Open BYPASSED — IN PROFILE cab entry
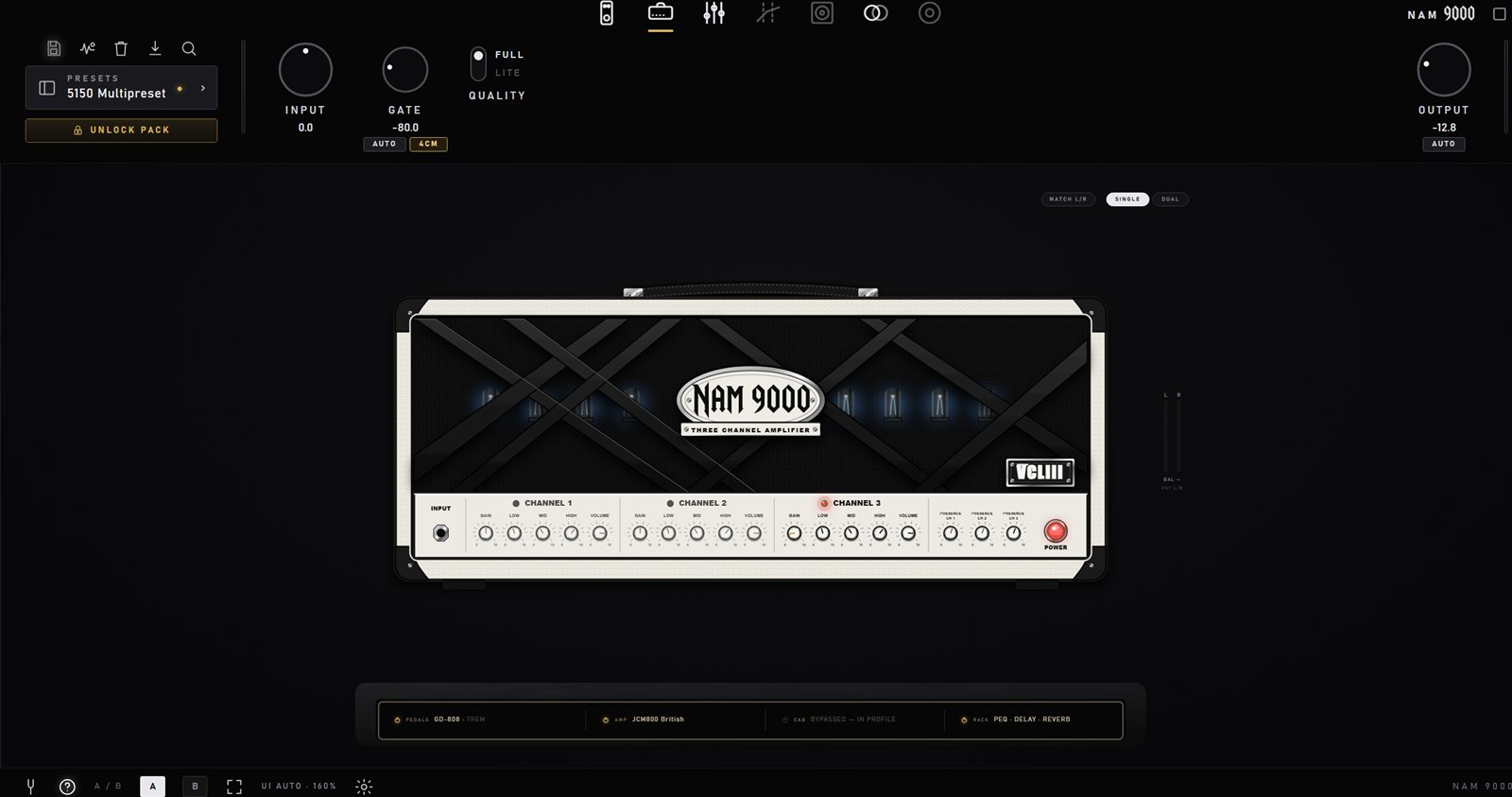1512x797 pixels. [852, 719]
